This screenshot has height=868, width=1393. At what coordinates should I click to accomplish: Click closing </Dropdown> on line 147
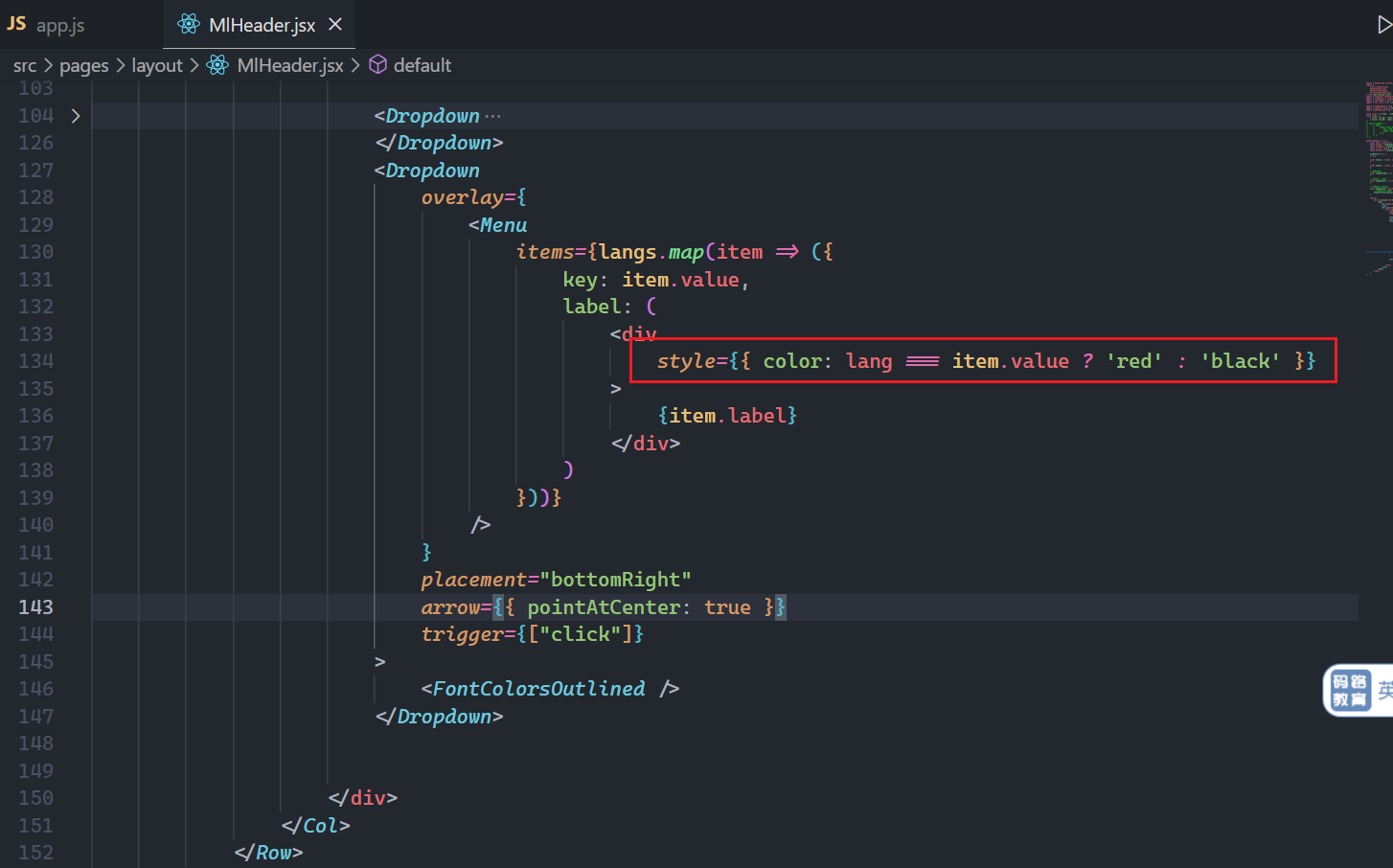click(x=439, y=717)
